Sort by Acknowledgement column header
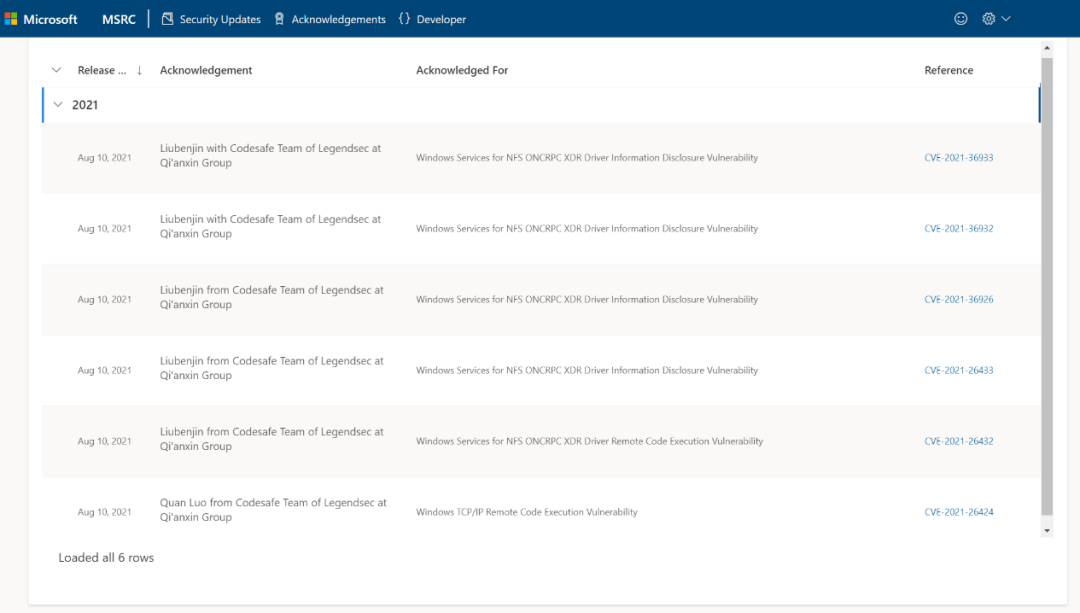Viewport: 1080px width, 613px height. point(206,70)
